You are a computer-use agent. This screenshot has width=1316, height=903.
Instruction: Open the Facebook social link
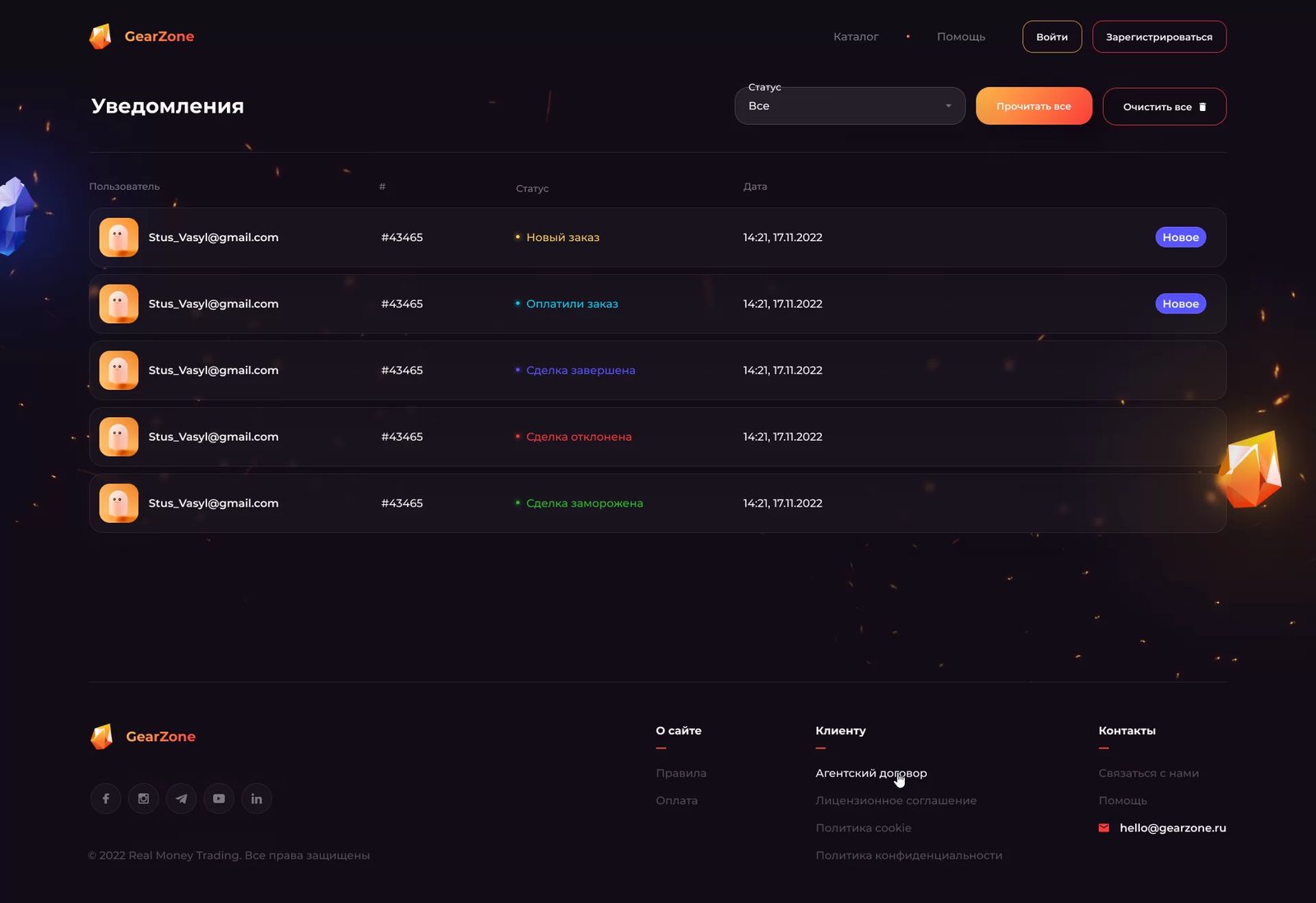(105, 799)
